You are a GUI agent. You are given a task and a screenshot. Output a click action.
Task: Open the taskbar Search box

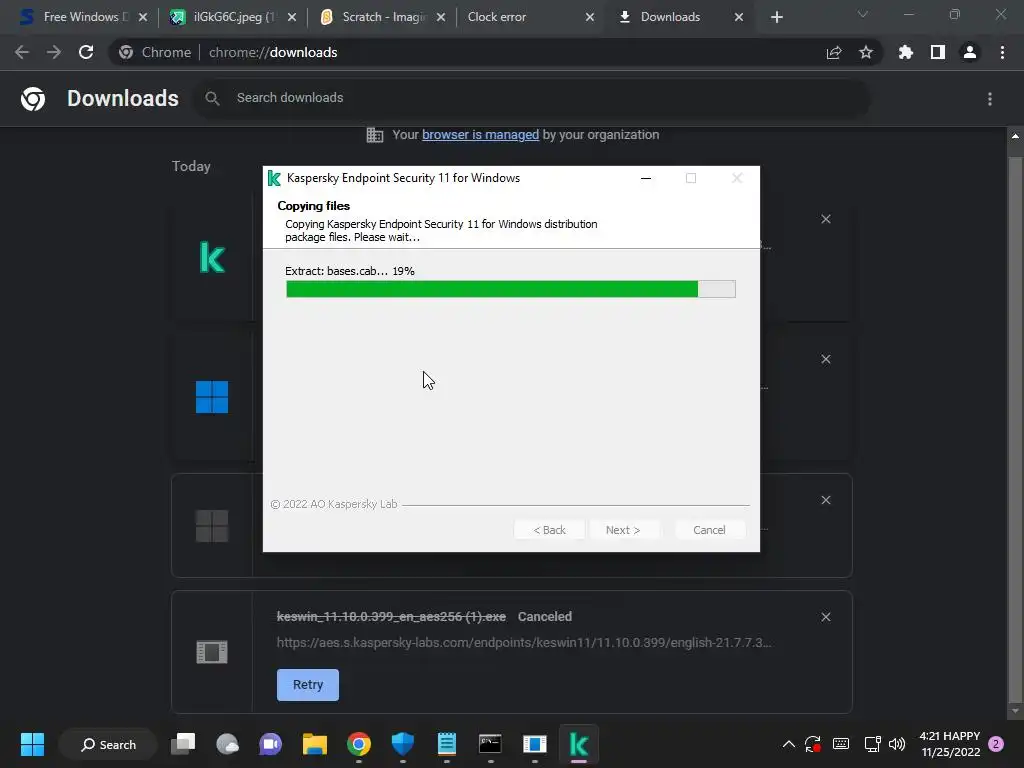click(x=108, y=744)
